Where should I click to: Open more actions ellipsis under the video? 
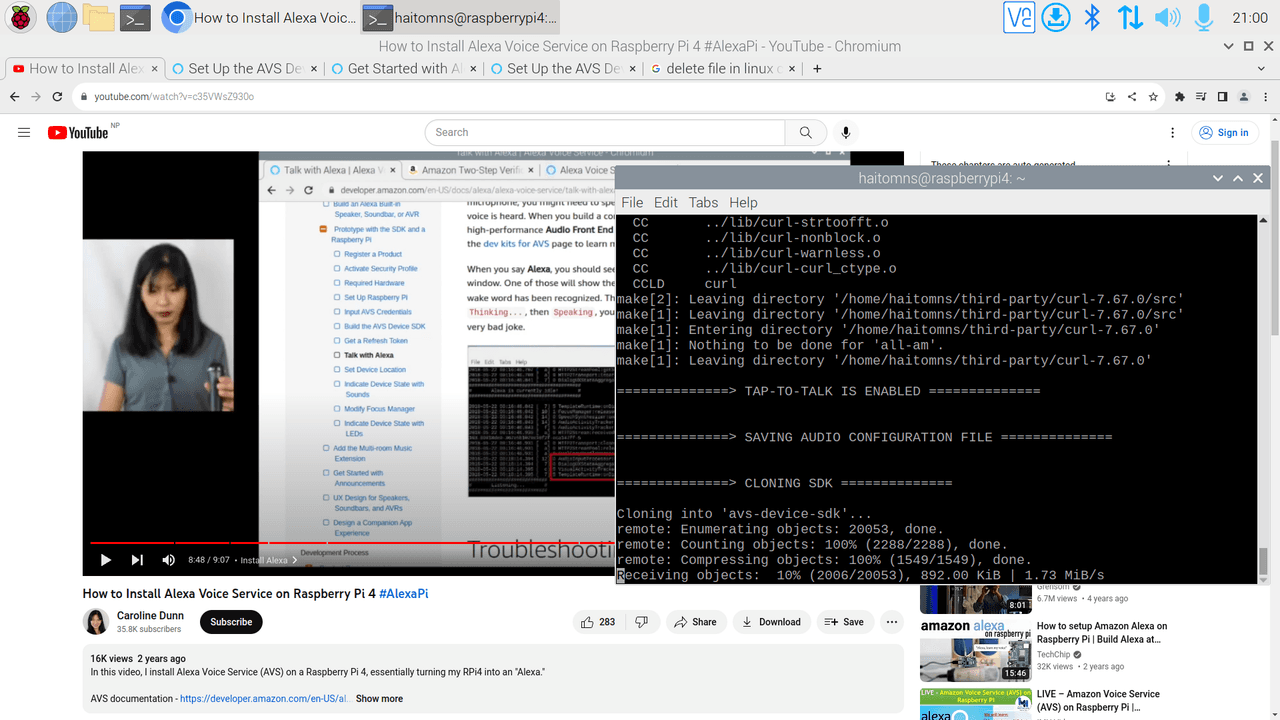tap(892, 622)
